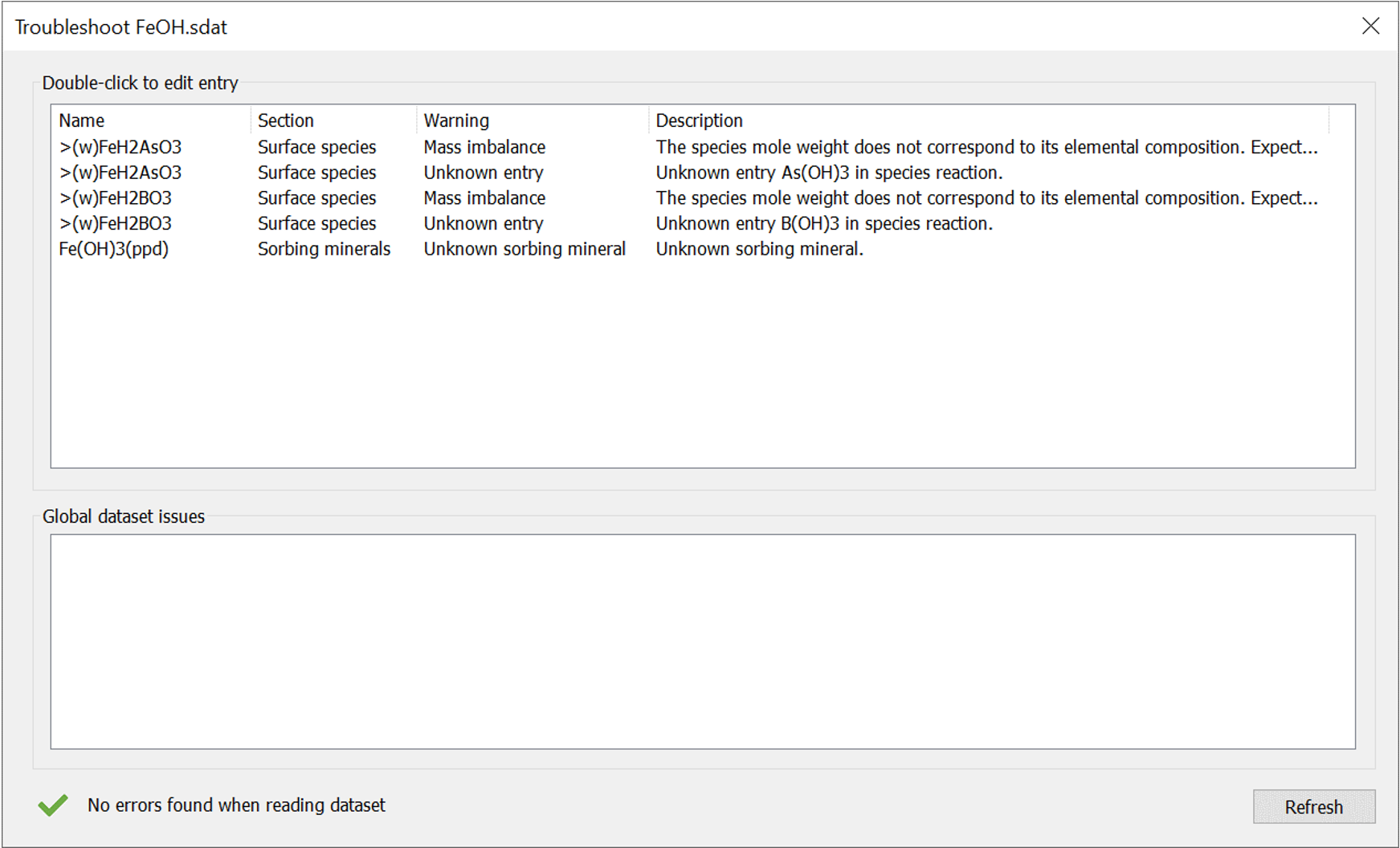Click 'Unknown sorbing mineral.' description text
This screenshot has height=848, width=1400.
click(759, 249)
